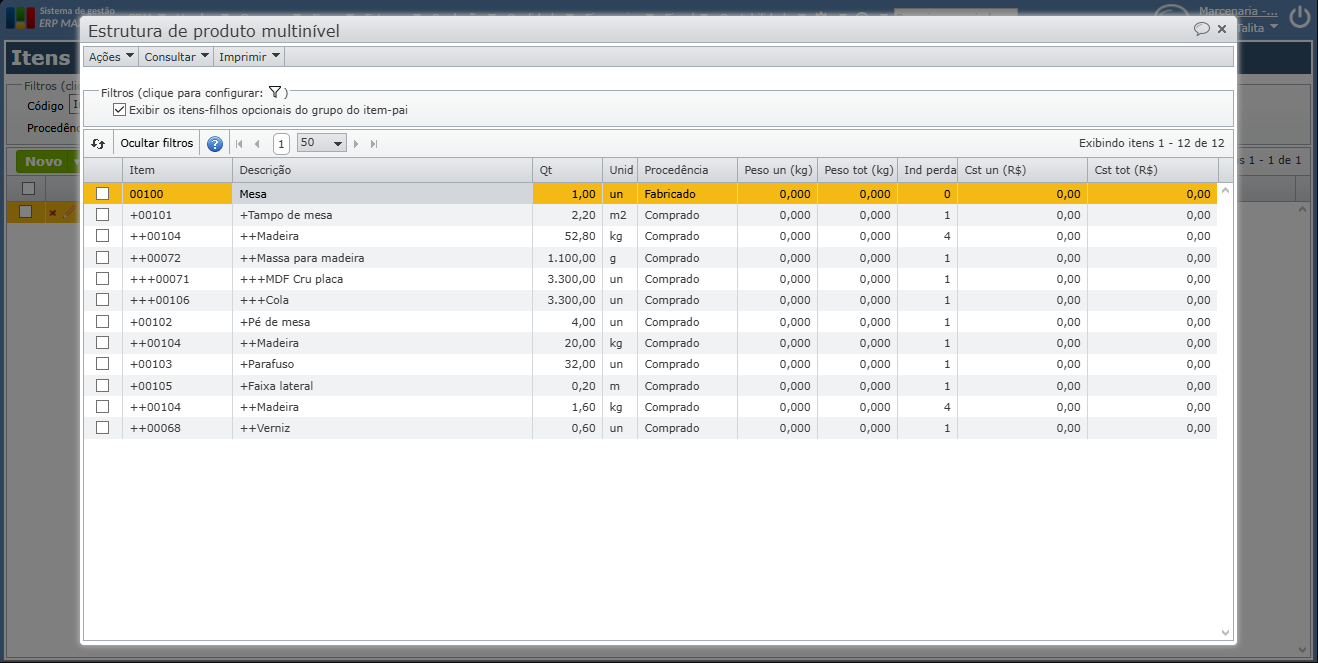Open the Imprimir dropdown menu
The height and width of the screenshot is (663, 1318).
pyautogui.click(x=249, y=57)
